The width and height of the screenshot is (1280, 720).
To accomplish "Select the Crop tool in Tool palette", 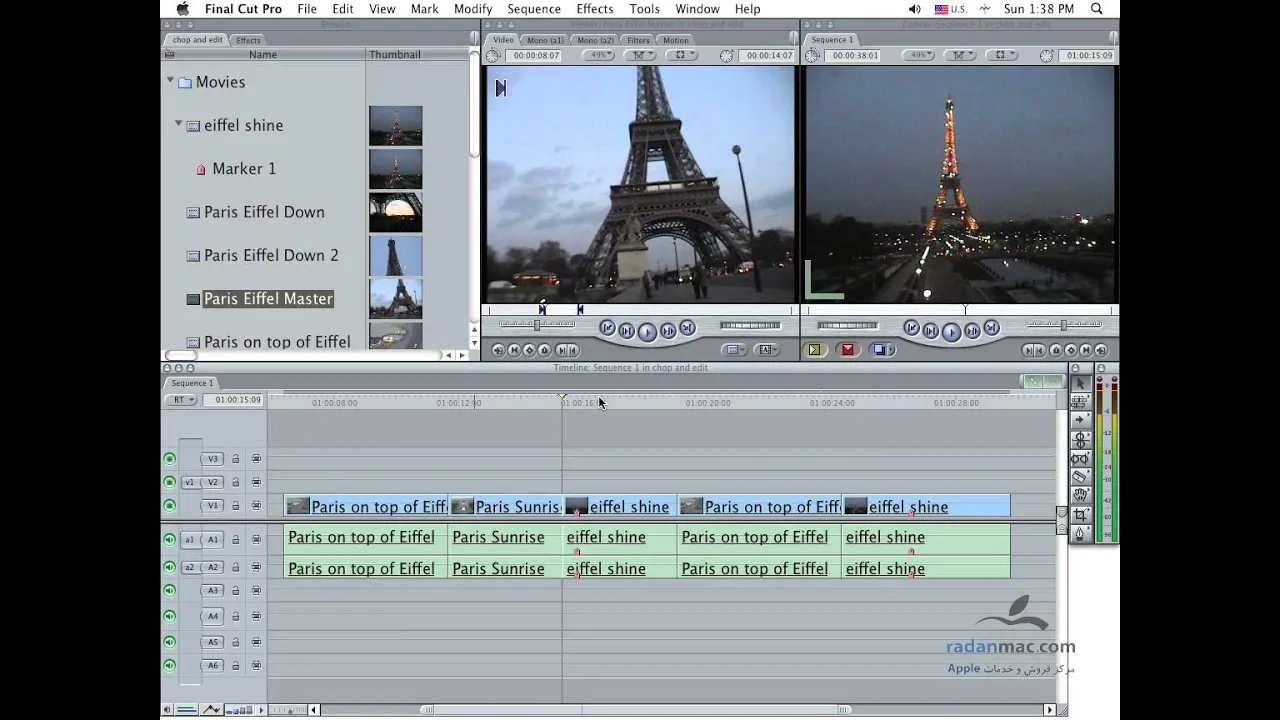I will click(x=1080, y=515).
